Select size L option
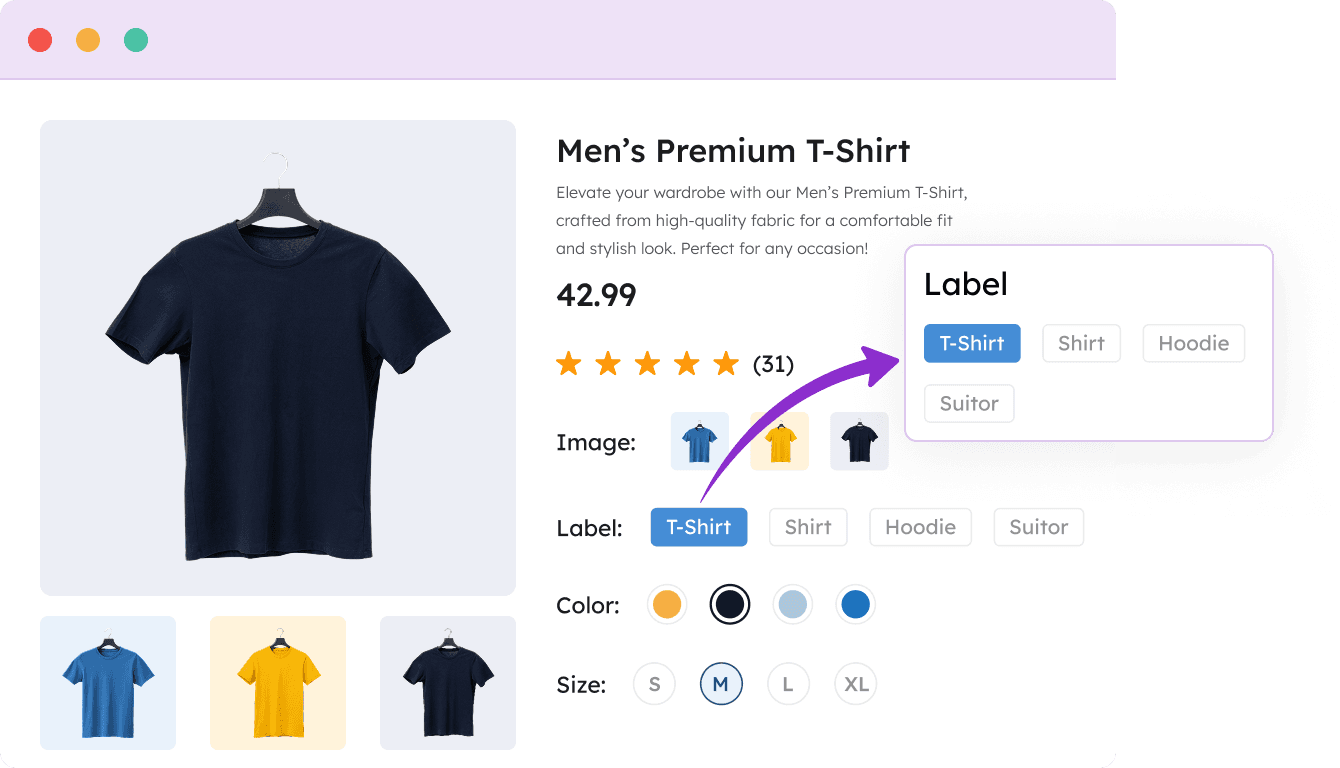 coord(788,685)
